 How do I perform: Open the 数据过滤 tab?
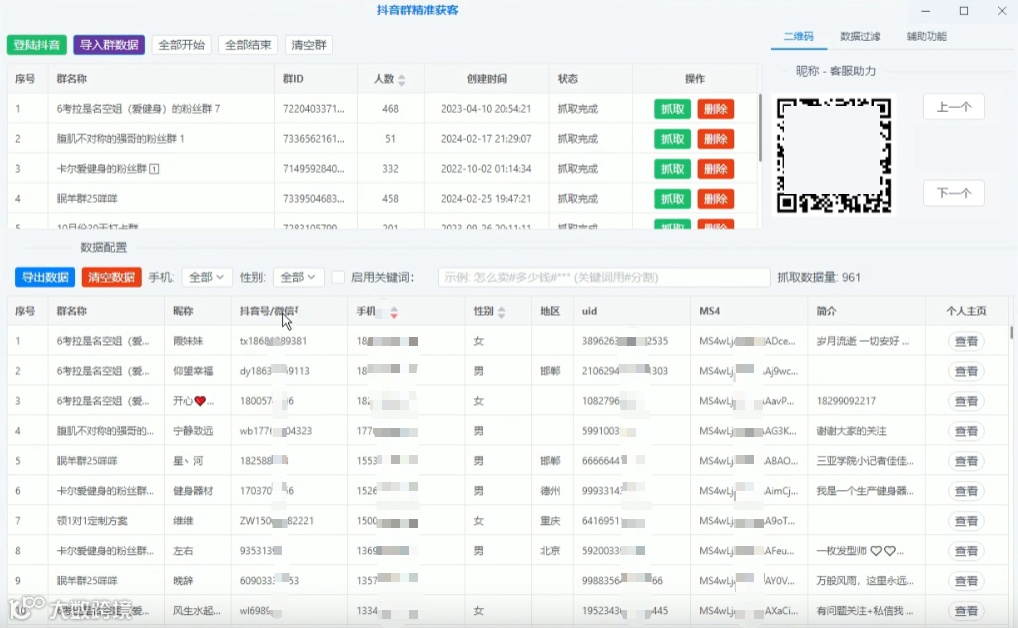click(860, 36)
